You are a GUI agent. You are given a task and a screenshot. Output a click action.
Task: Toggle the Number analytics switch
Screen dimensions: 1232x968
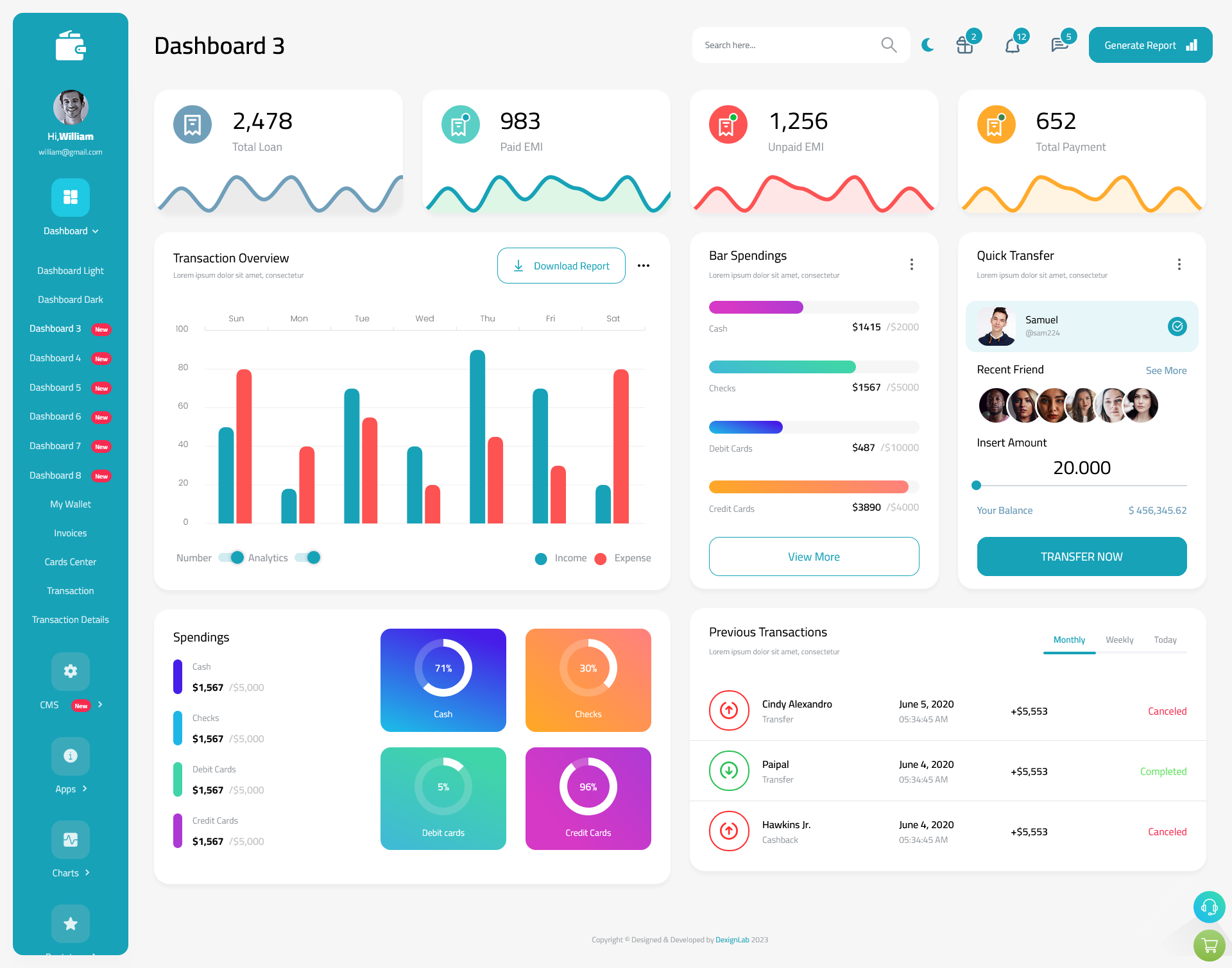(231, 558)
